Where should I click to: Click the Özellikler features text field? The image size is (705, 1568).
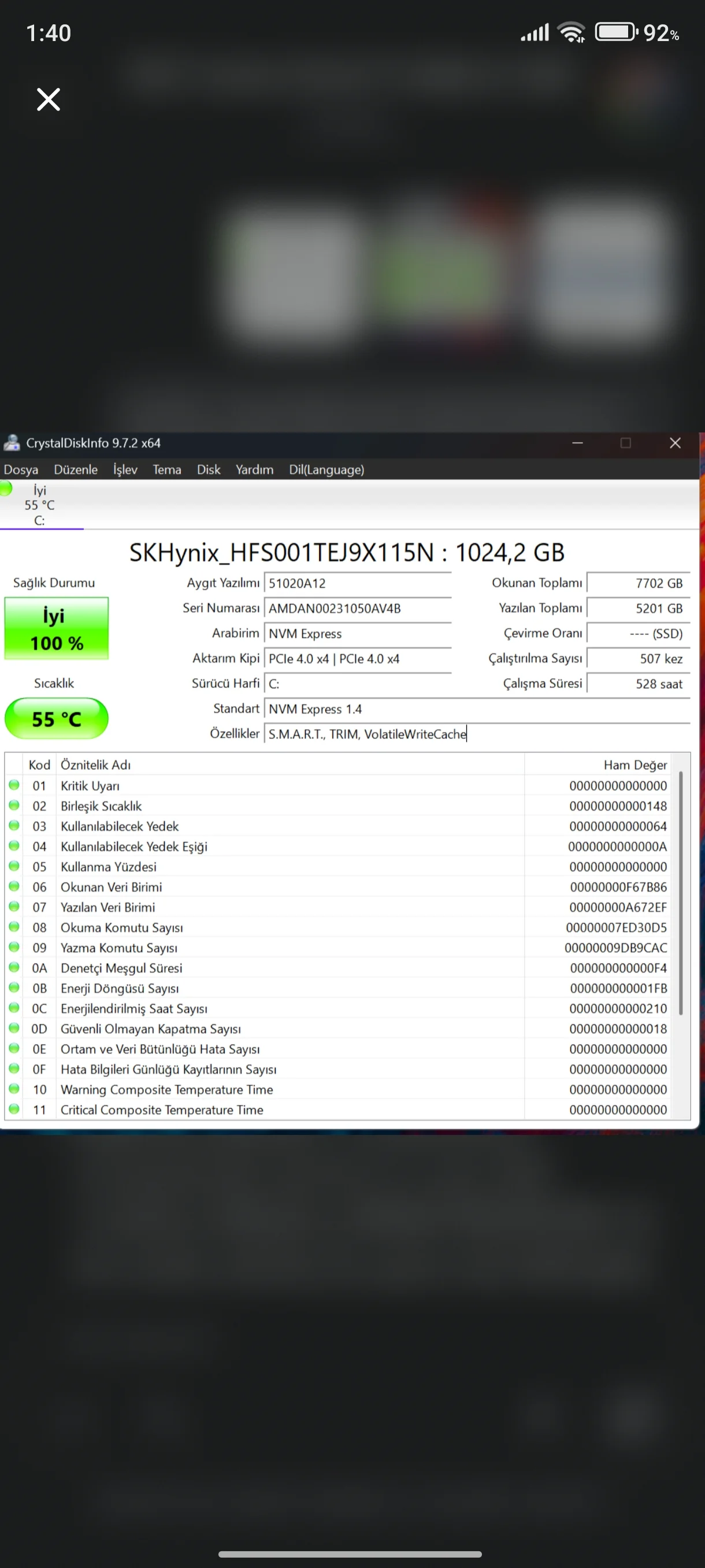pyautogui.click(x=477, y=734)
